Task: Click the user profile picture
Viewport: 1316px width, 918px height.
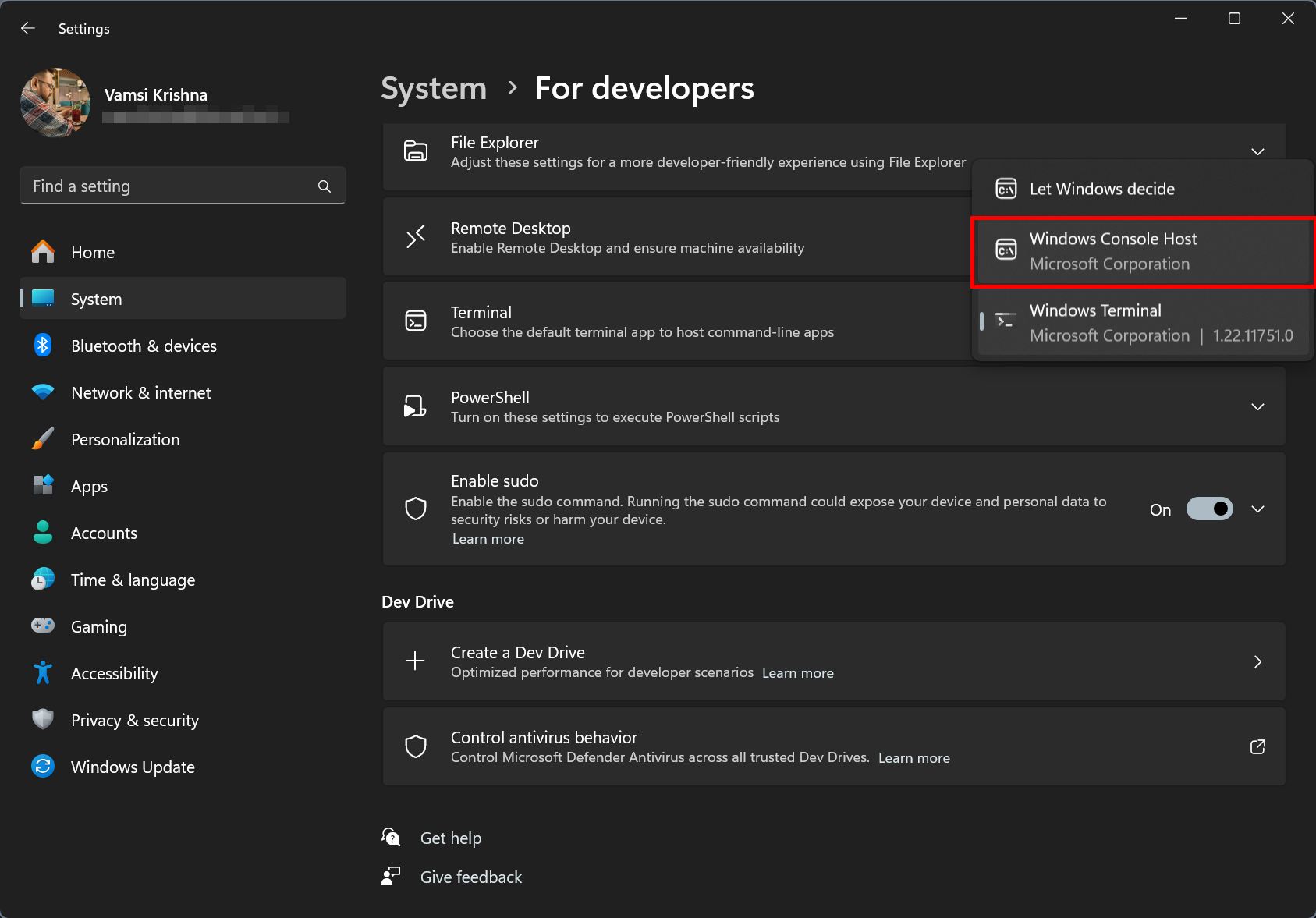Action: tap(55, 103)
